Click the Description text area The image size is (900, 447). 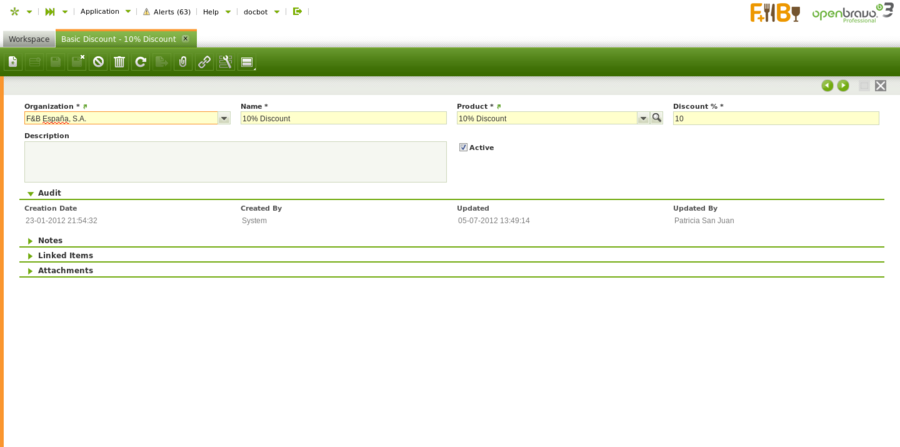pyautogui.click(x=235, y=162)
